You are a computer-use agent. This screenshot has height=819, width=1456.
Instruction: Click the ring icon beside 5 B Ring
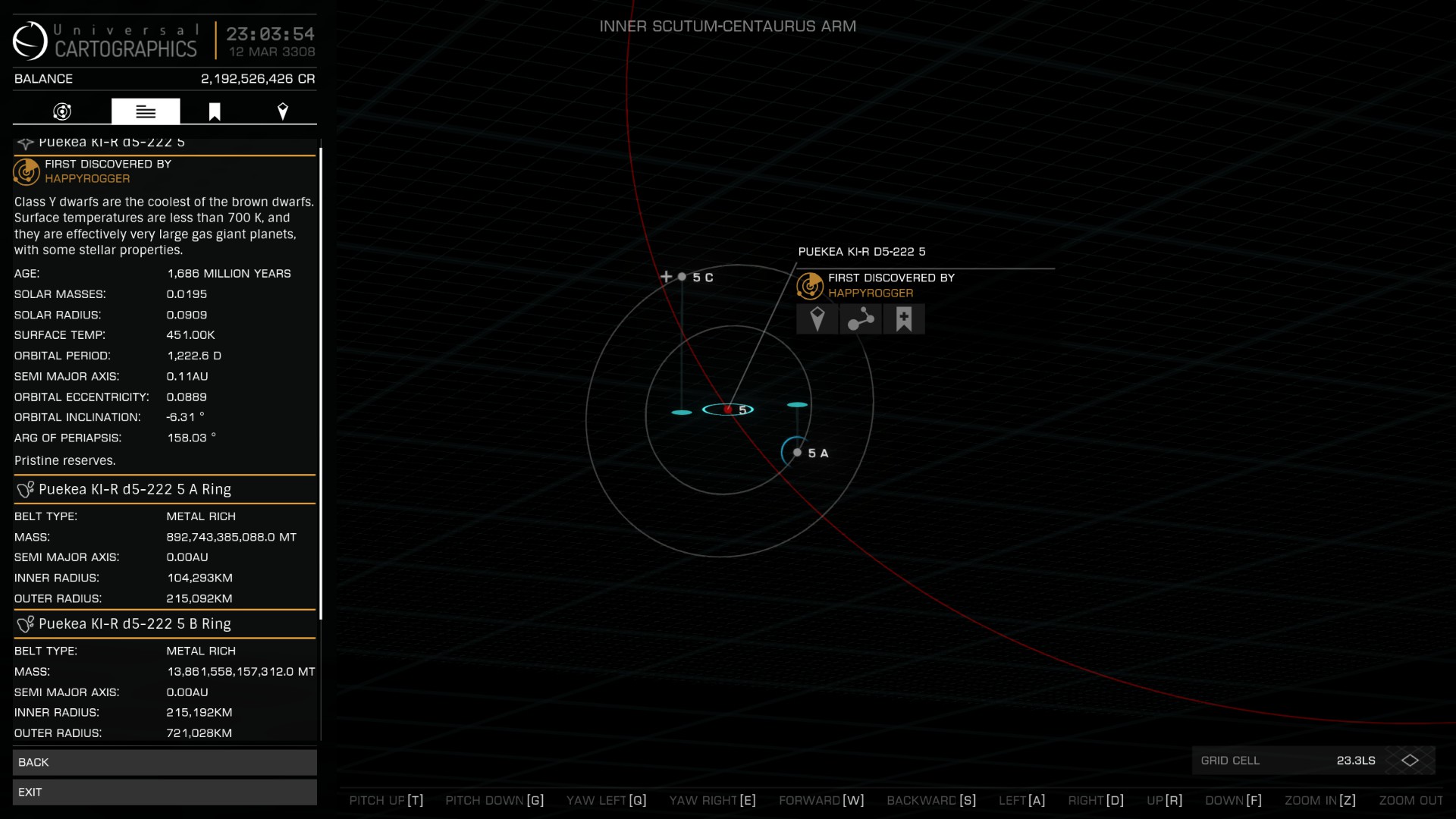click(25, 624)
